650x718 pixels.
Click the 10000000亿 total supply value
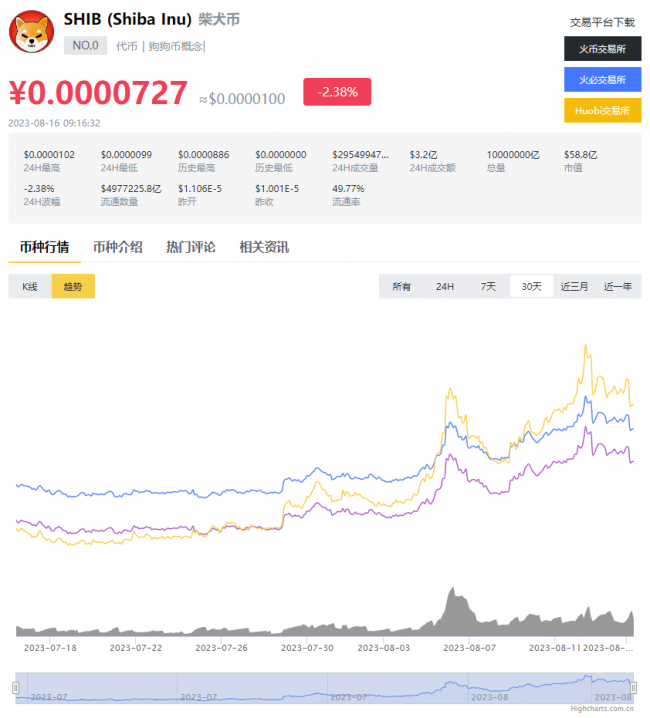click(513, 155)
